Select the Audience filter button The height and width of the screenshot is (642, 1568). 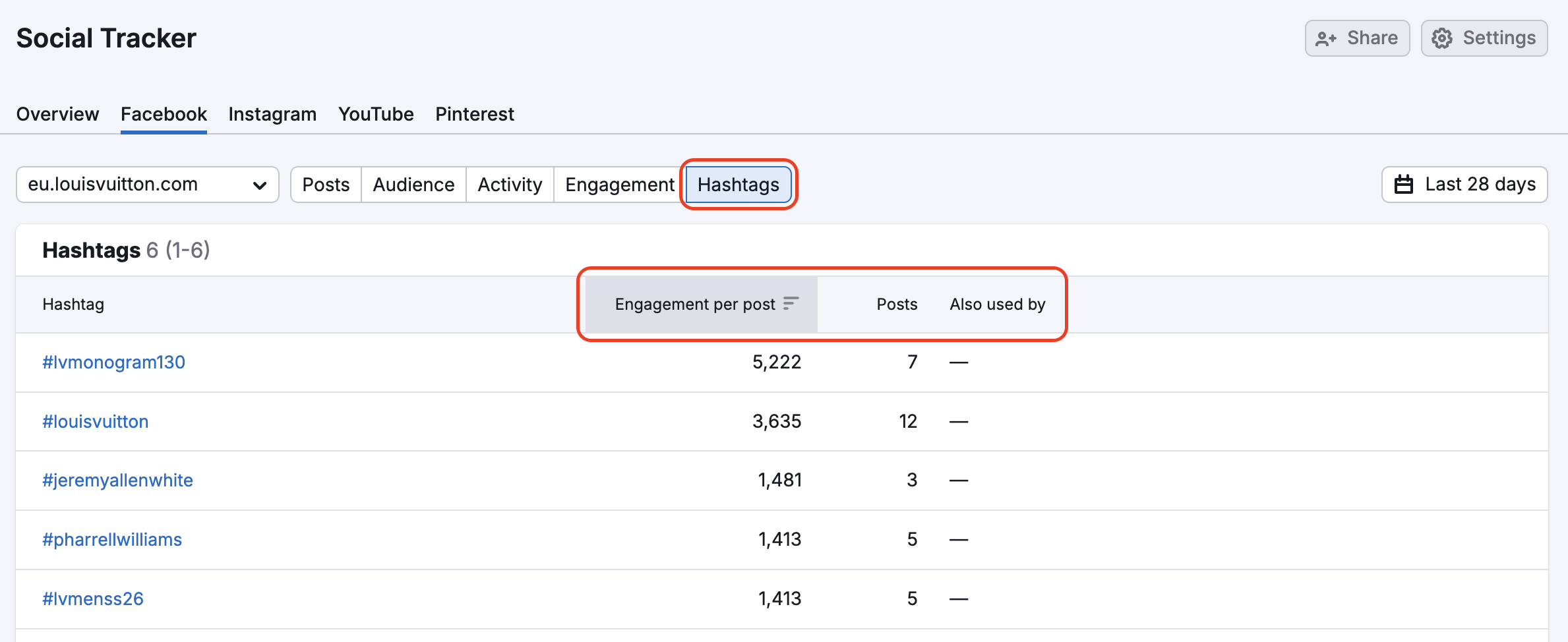tap(413, 185)
